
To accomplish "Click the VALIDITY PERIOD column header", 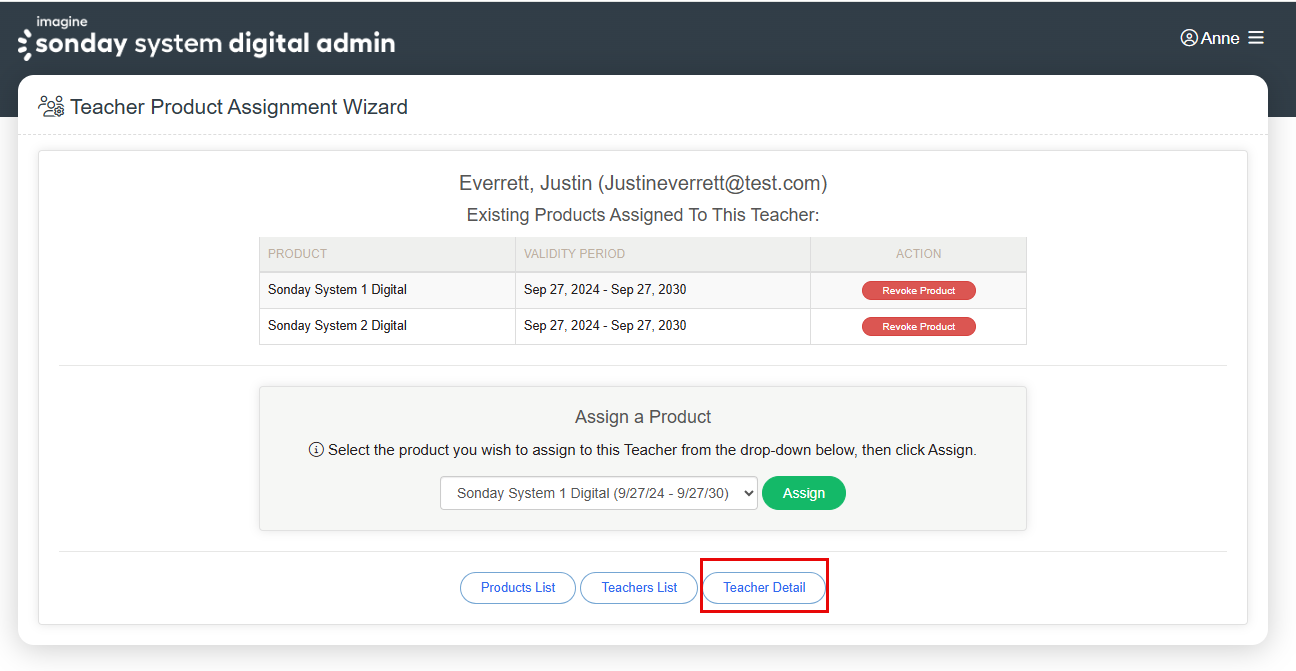I will tap(575, 254).
